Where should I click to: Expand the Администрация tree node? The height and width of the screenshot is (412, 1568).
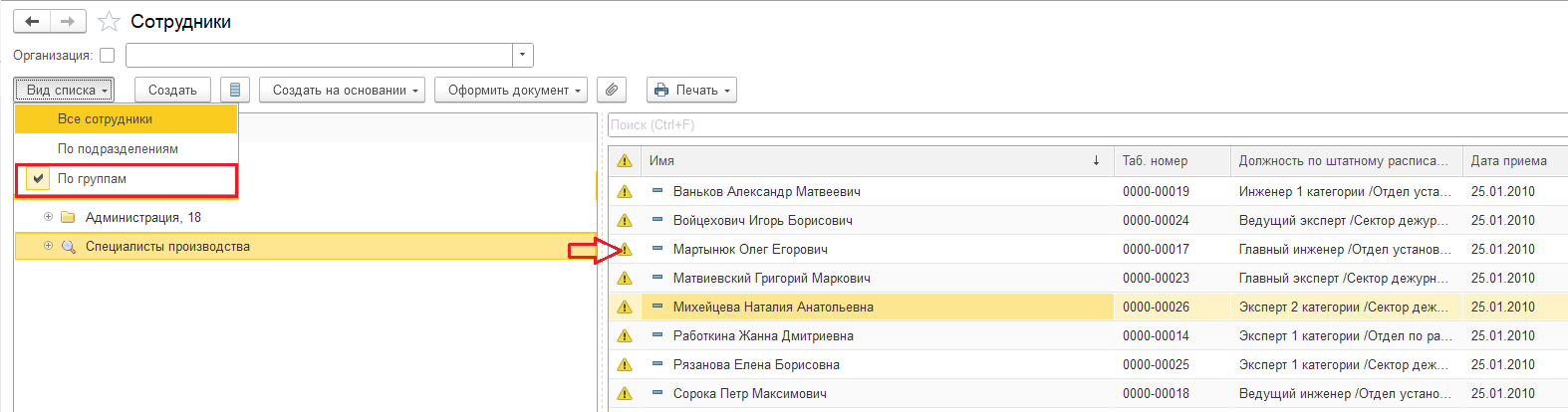click(48, 217)
